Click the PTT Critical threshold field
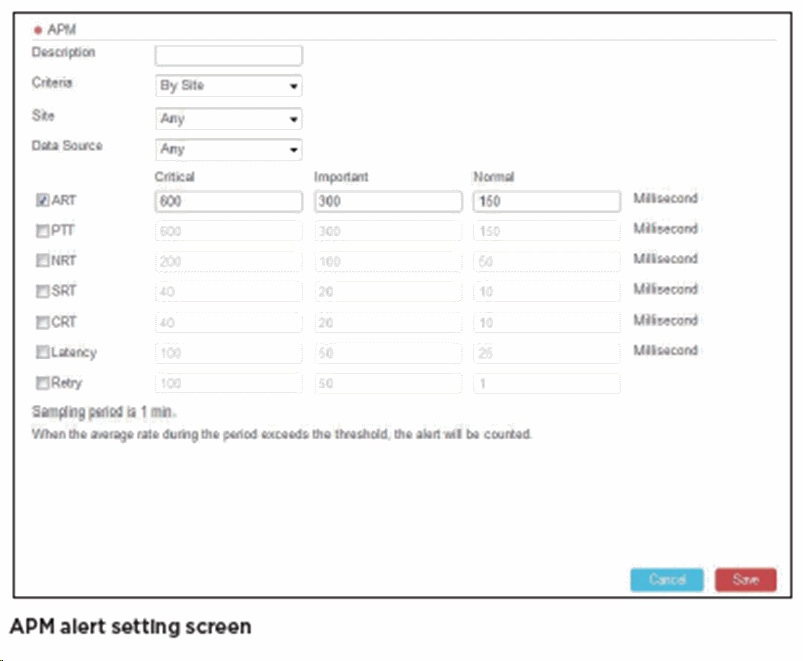Viewport: 803px width, 661px height. [x=228, y=231]
